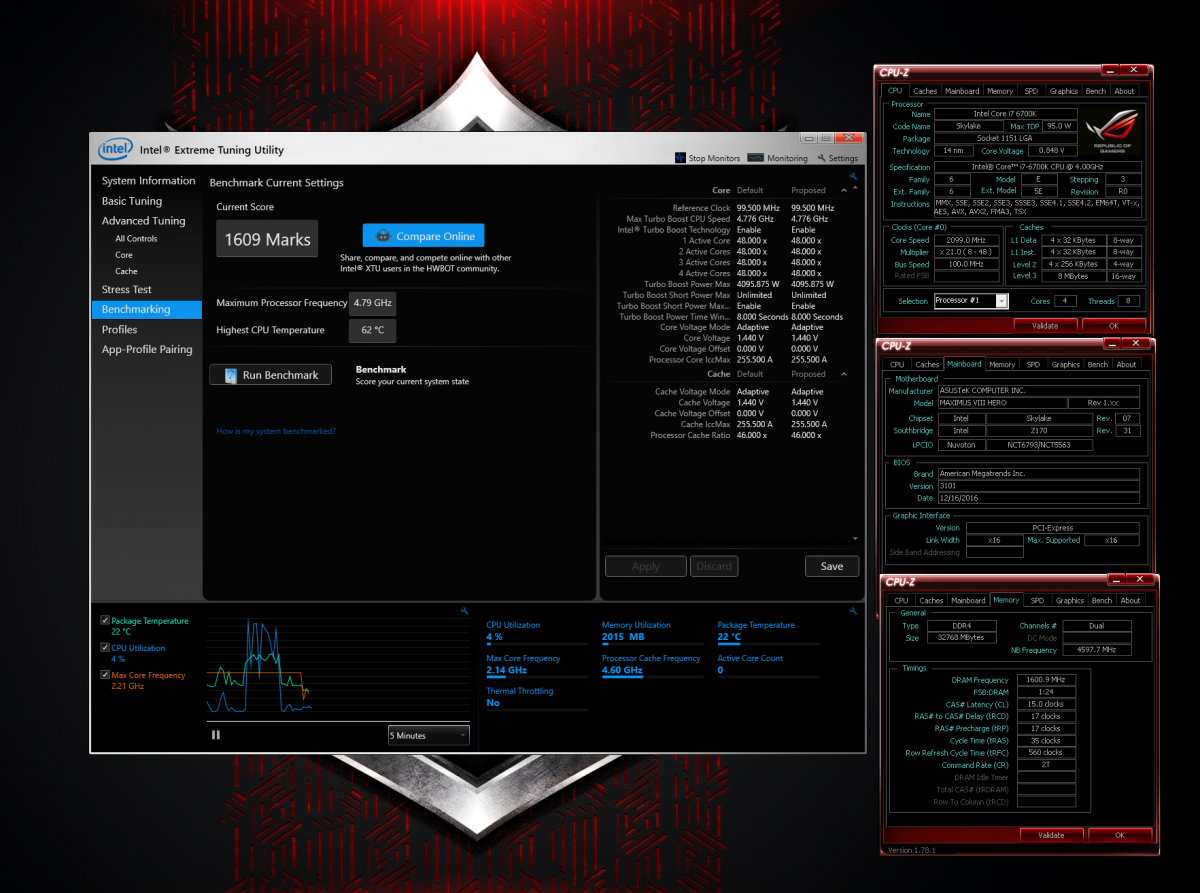
Task: Open Basic Tuning section
Action: click(131, 201)
